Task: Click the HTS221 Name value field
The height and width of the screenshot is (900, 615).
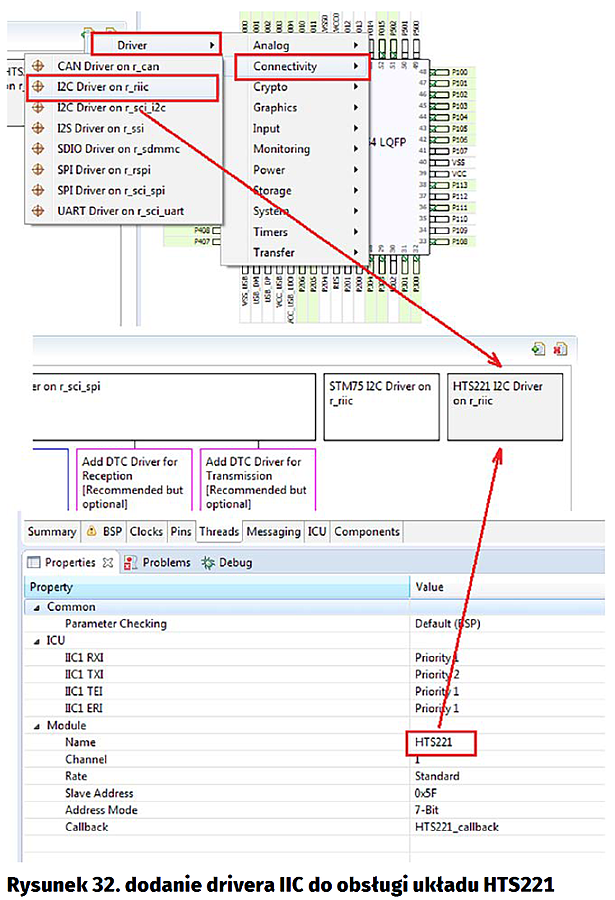Action: [440, 743]
